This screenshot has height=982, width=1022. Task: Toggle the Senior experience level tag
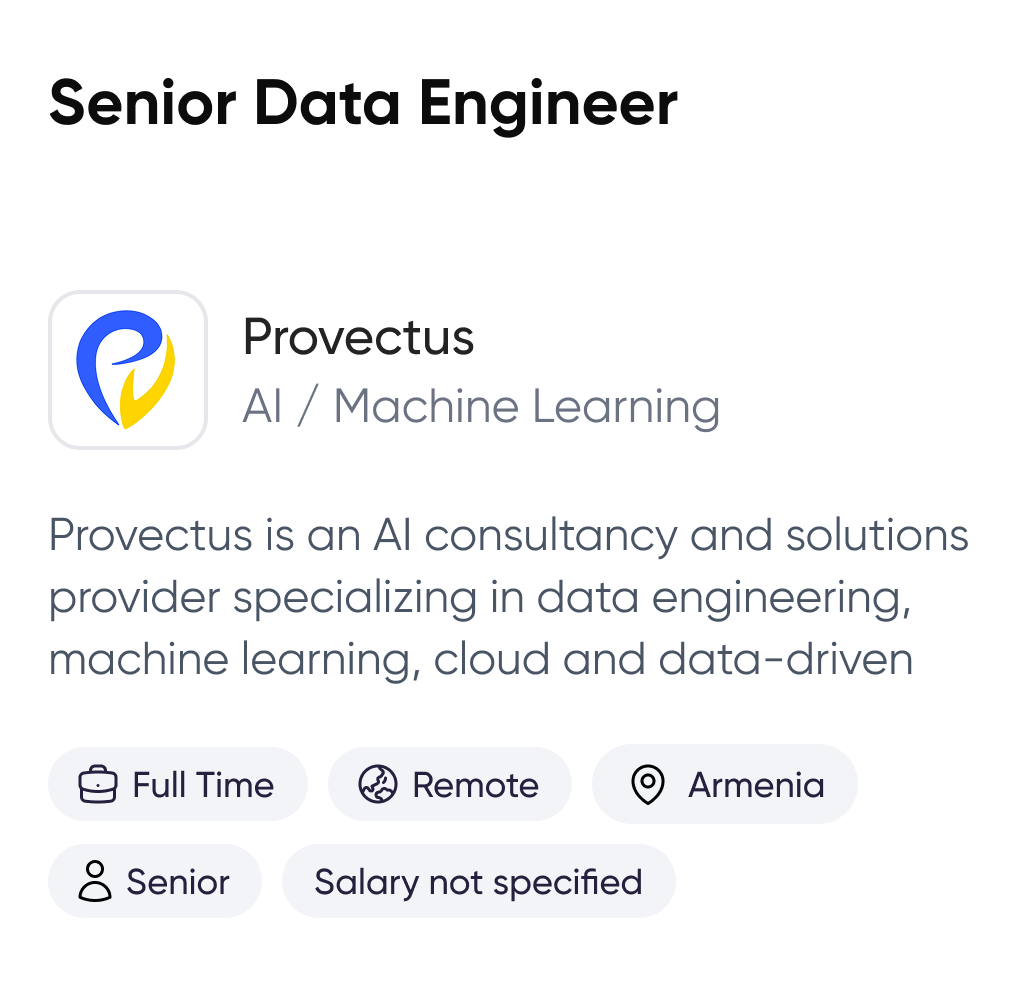(154, 881)
